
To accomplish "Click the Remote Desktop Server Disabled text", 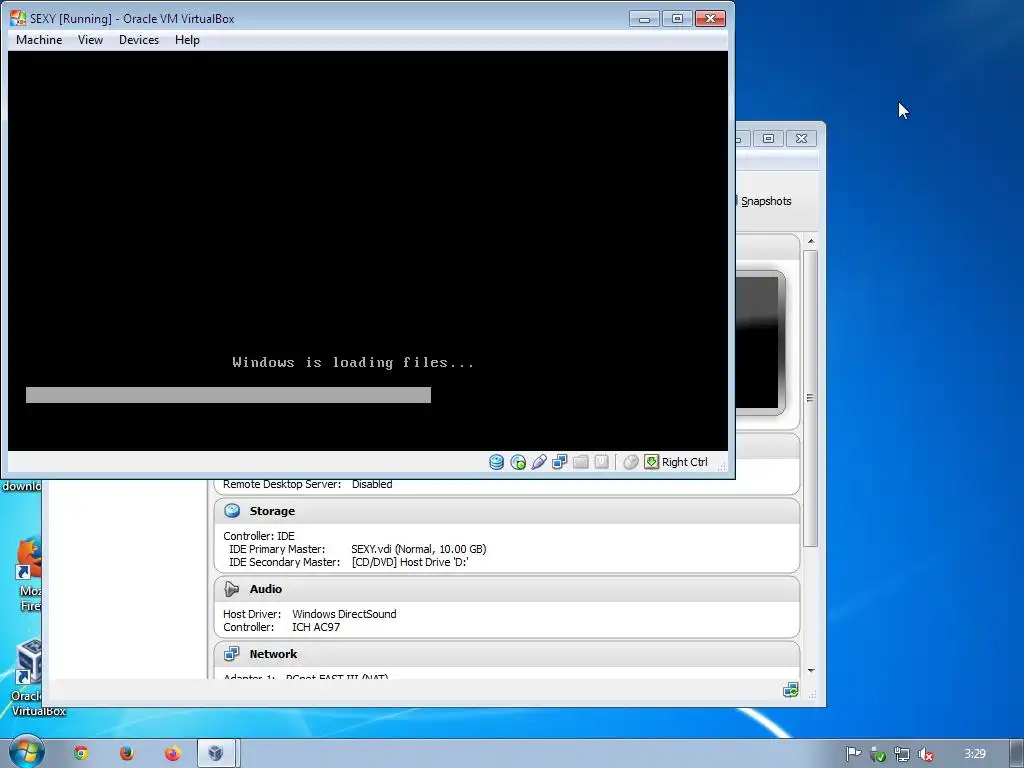I will (308, 484).
